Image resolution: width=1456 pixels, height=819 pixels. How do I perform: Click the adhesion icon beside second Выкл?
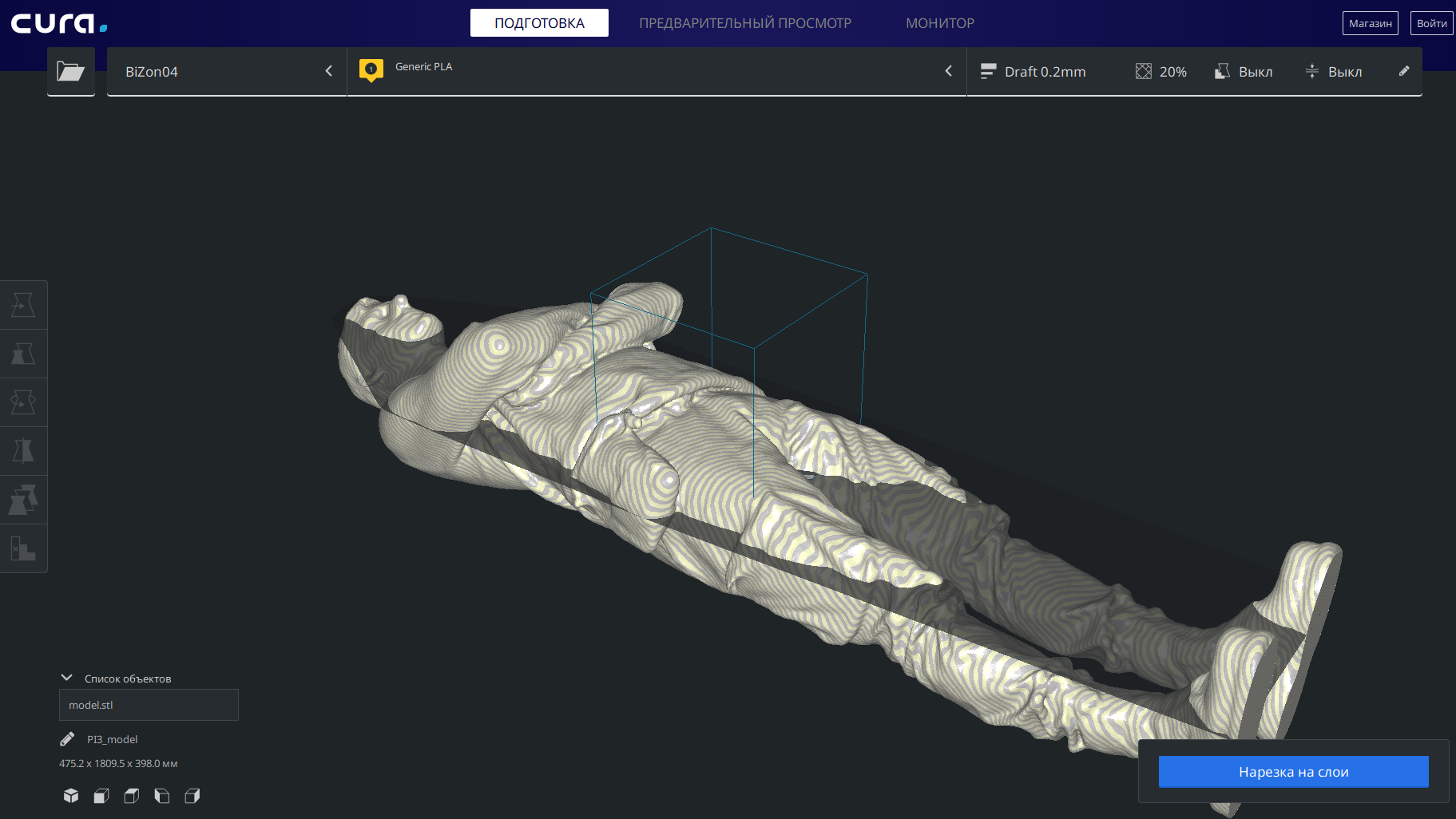pos(1311,72)
